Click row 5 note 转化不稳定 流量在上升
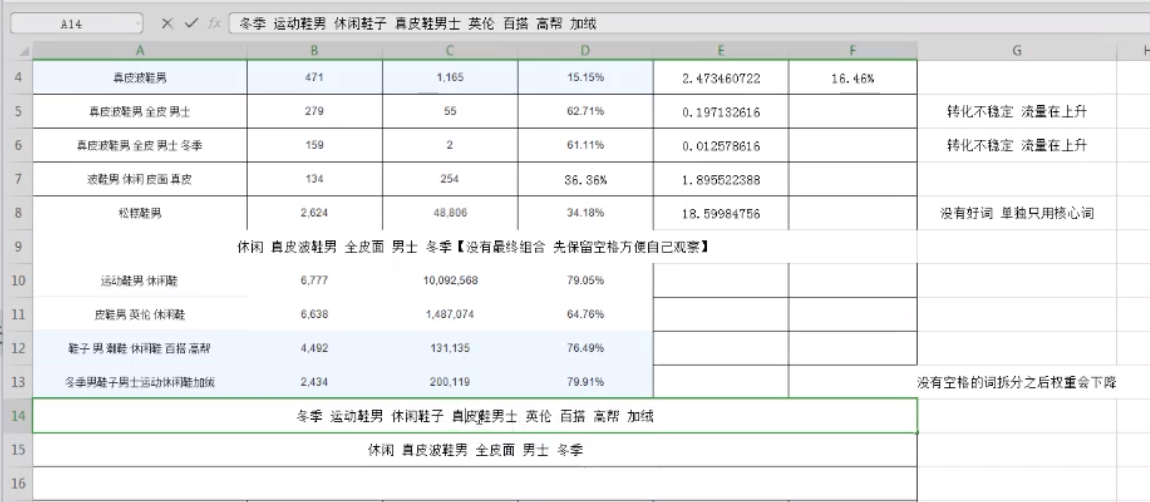The height and width of the screenshot is (502, 1150). coord(1017,112)
